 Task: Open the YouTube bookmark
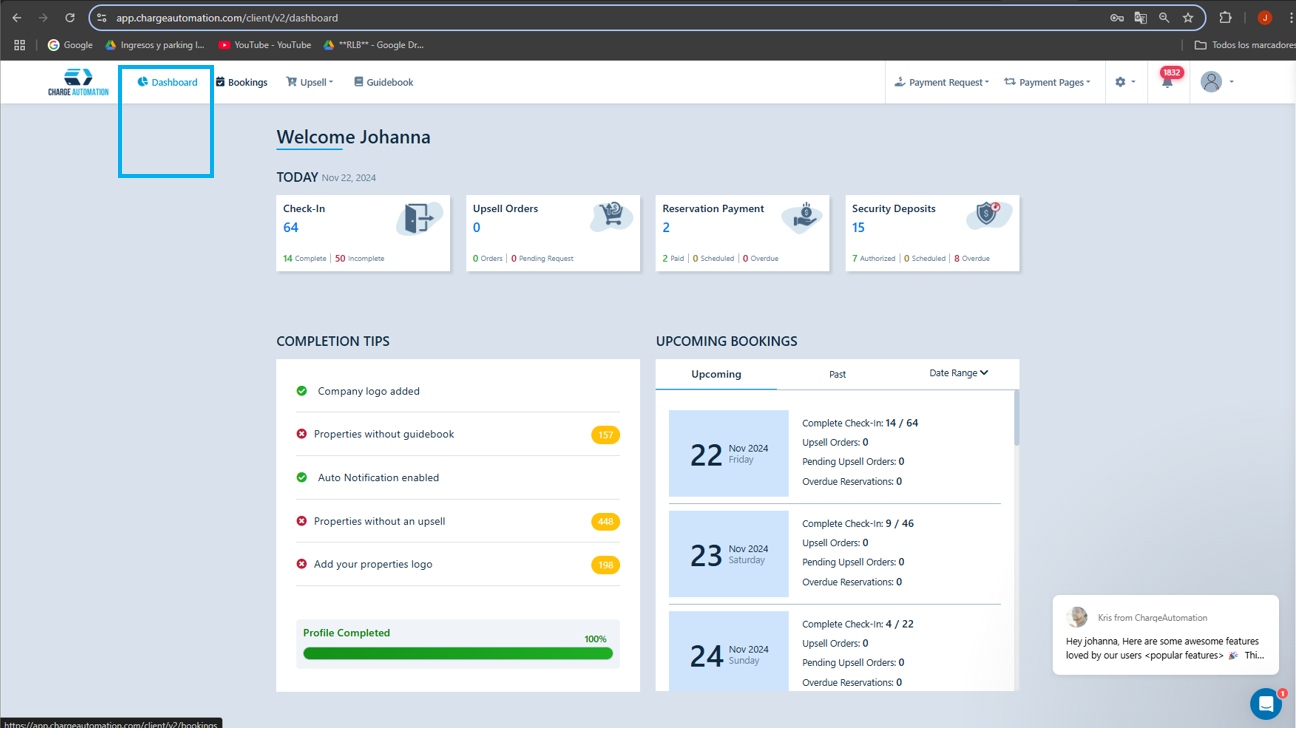265,45
